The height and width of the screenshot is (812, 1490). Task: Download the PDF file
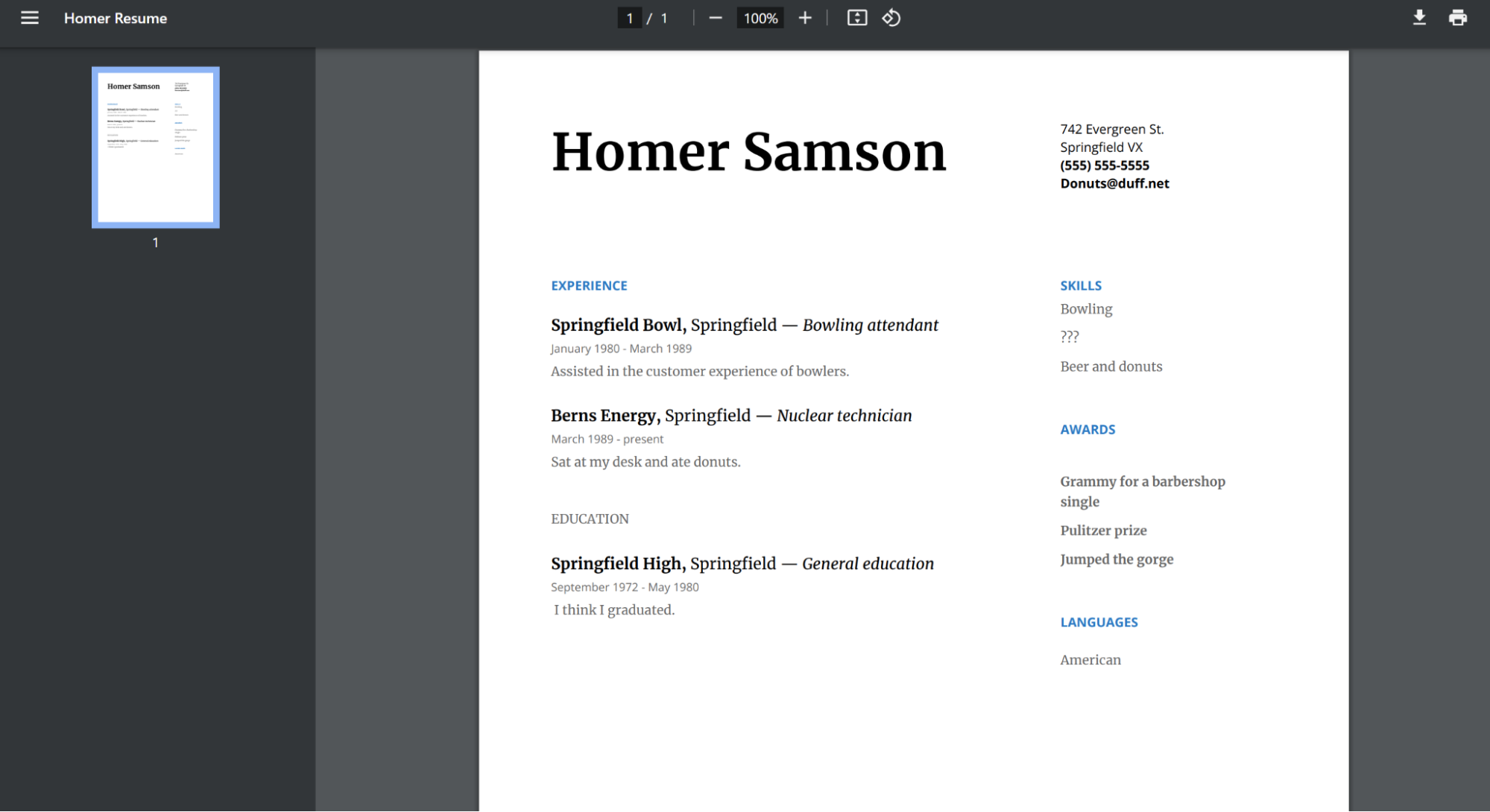coord(1419,18)
